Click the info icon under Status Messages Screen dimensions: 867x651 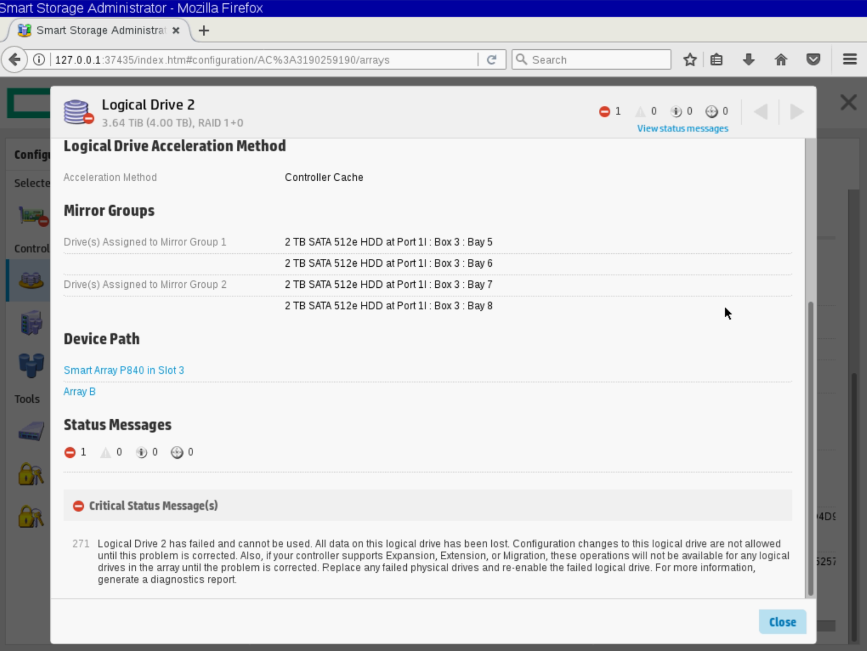[142, 452]
